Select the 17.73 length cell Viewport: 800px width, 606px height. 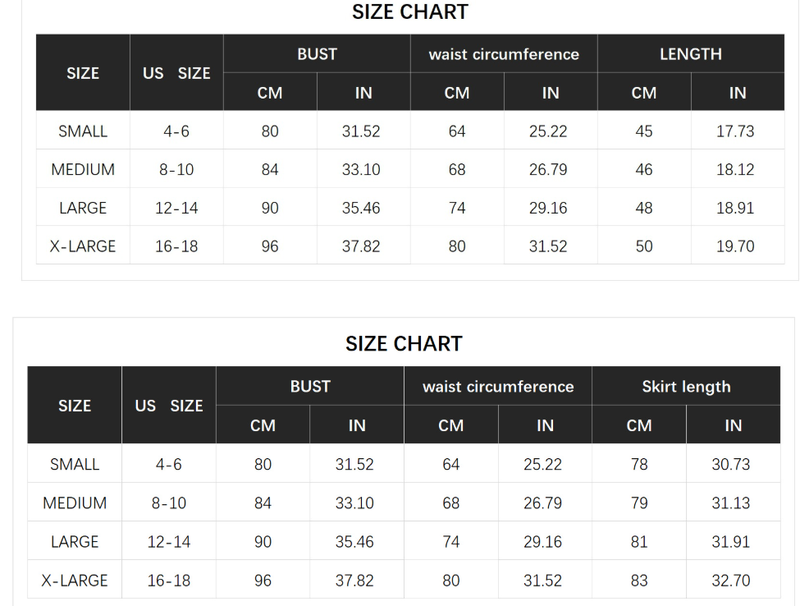coord(737,131)
